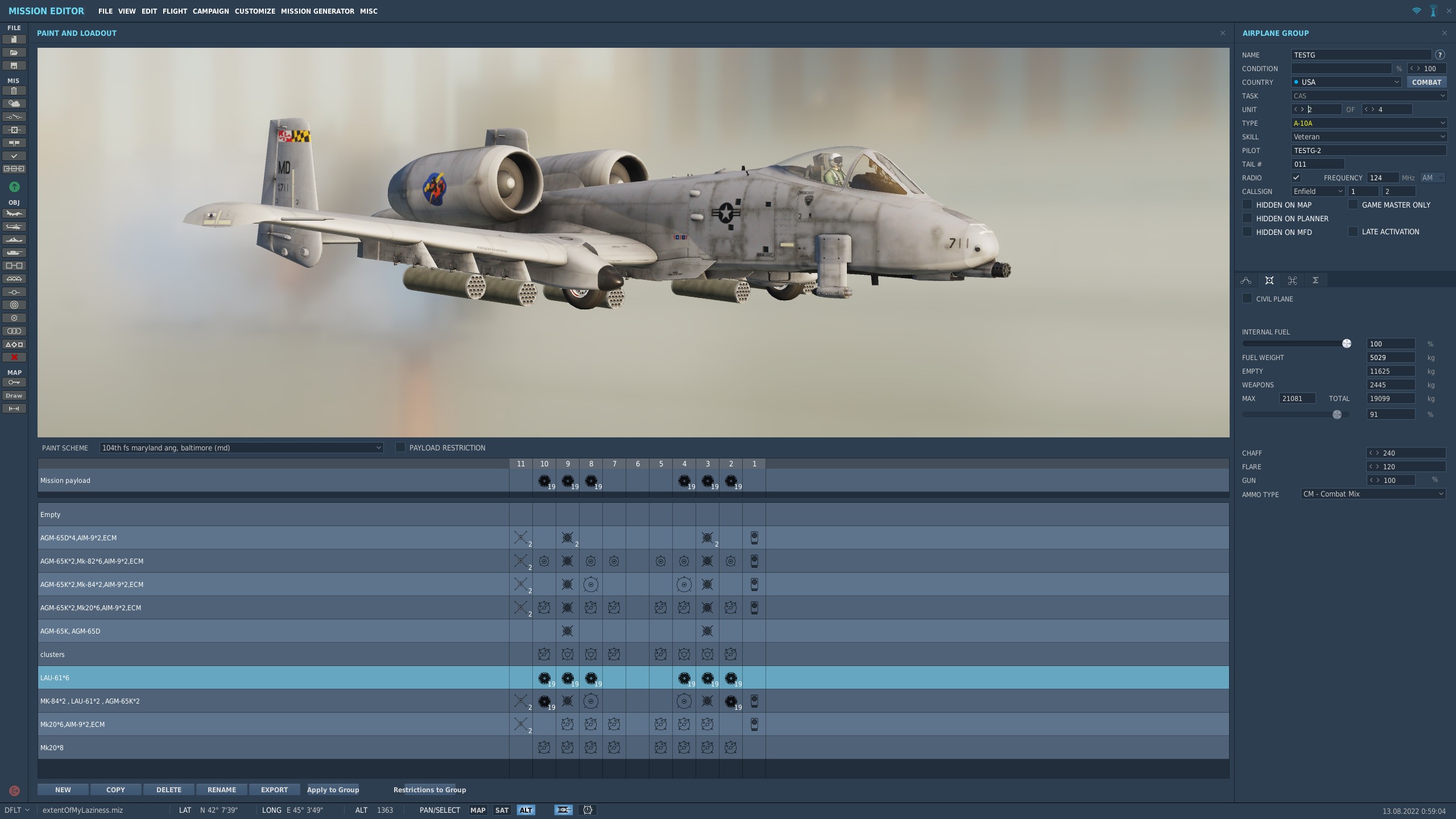The width and height of the screenshot is (1456, 819).
Task: Enable Hidden on MFD checkbox
Action: click(1247, 231)
